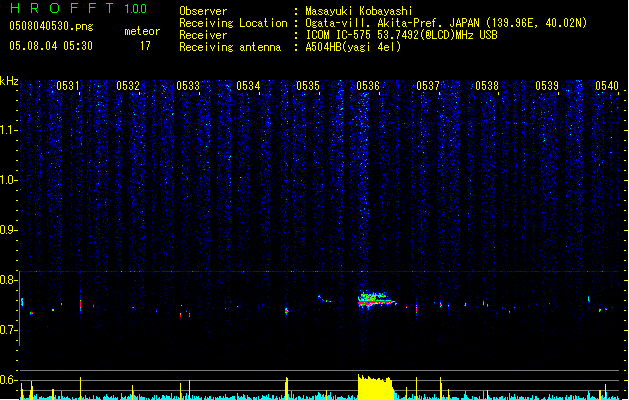629x400 pixels.
Task: Click the 0536 time marker
Action: click(368, 85)
